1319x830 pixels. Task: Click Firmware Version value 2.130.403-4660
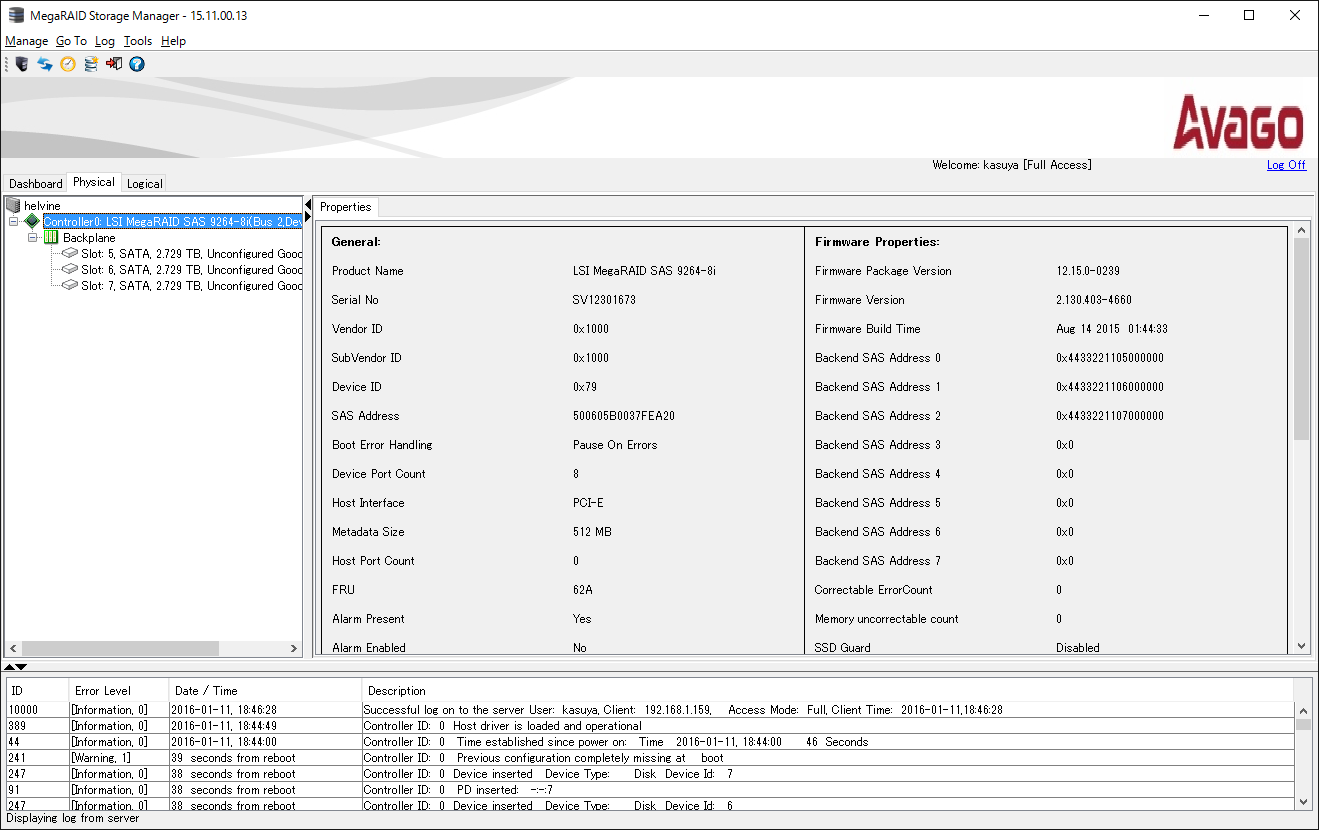coord(1094,300)
